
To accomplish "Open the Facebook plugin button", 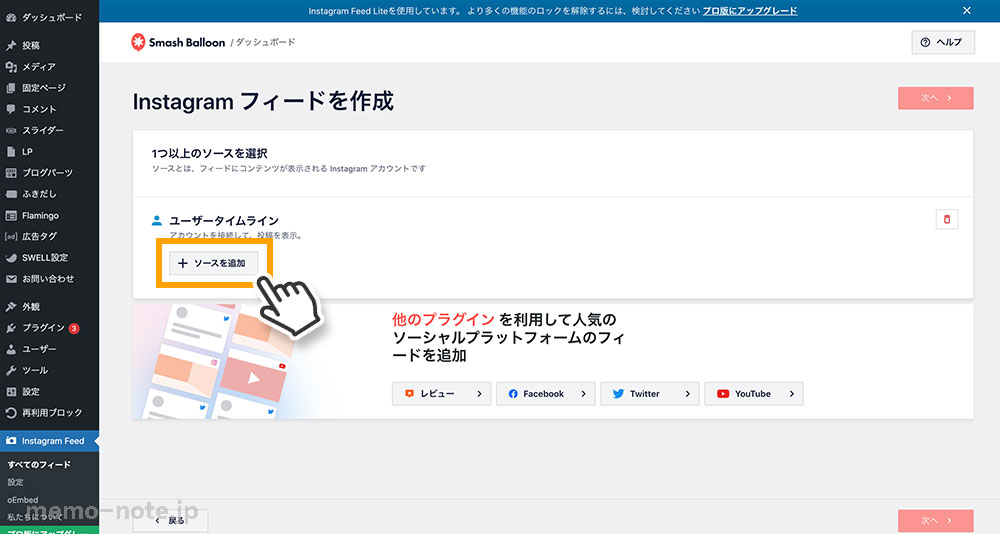I will 545,394.
